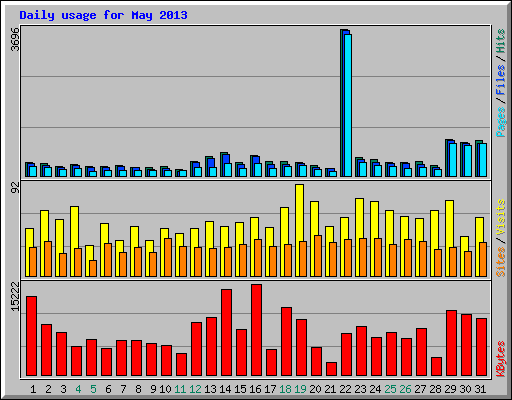The width and height of the screenshot is (512, 400).
Task: Click the 3696 axis value
Action: coord(15,39)
